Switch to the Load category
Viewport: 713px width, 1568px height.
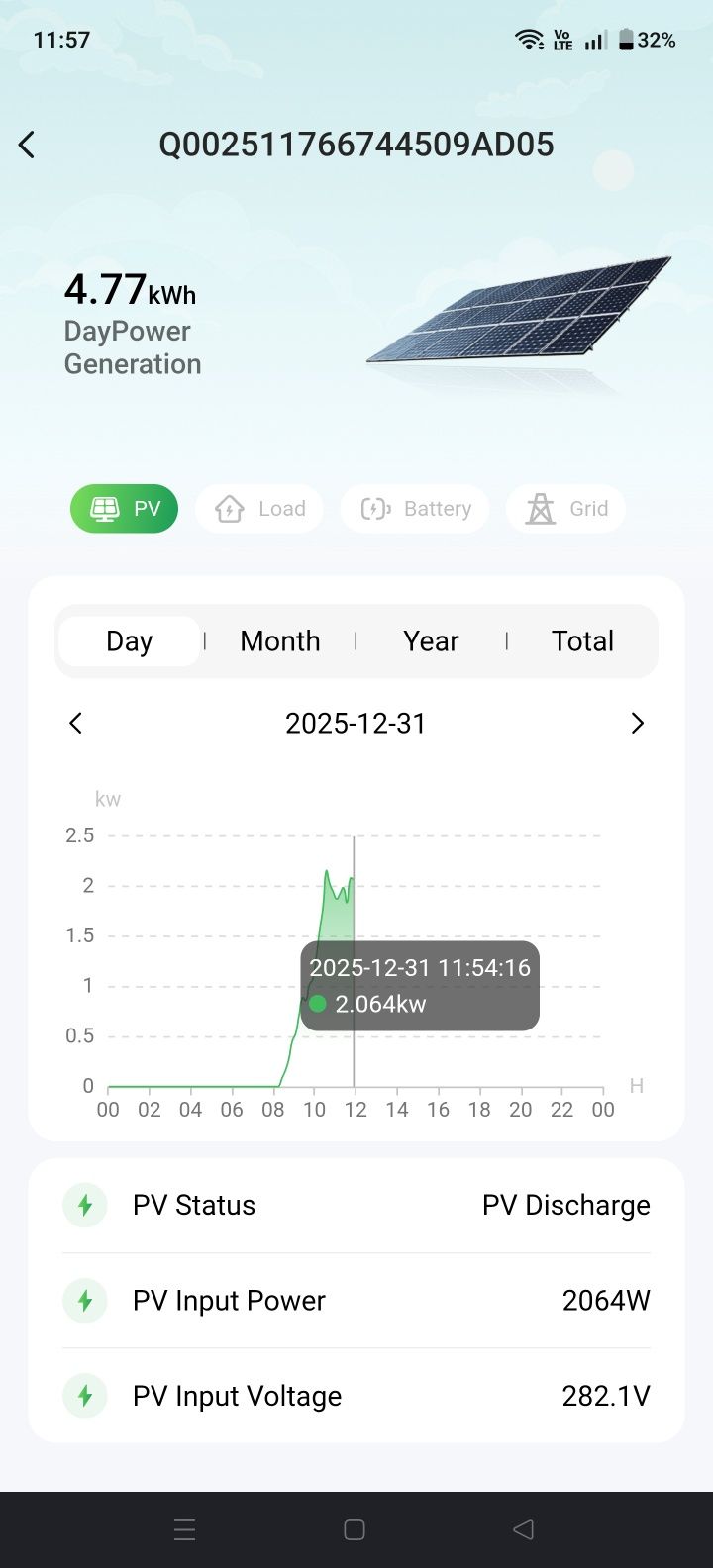259,509
